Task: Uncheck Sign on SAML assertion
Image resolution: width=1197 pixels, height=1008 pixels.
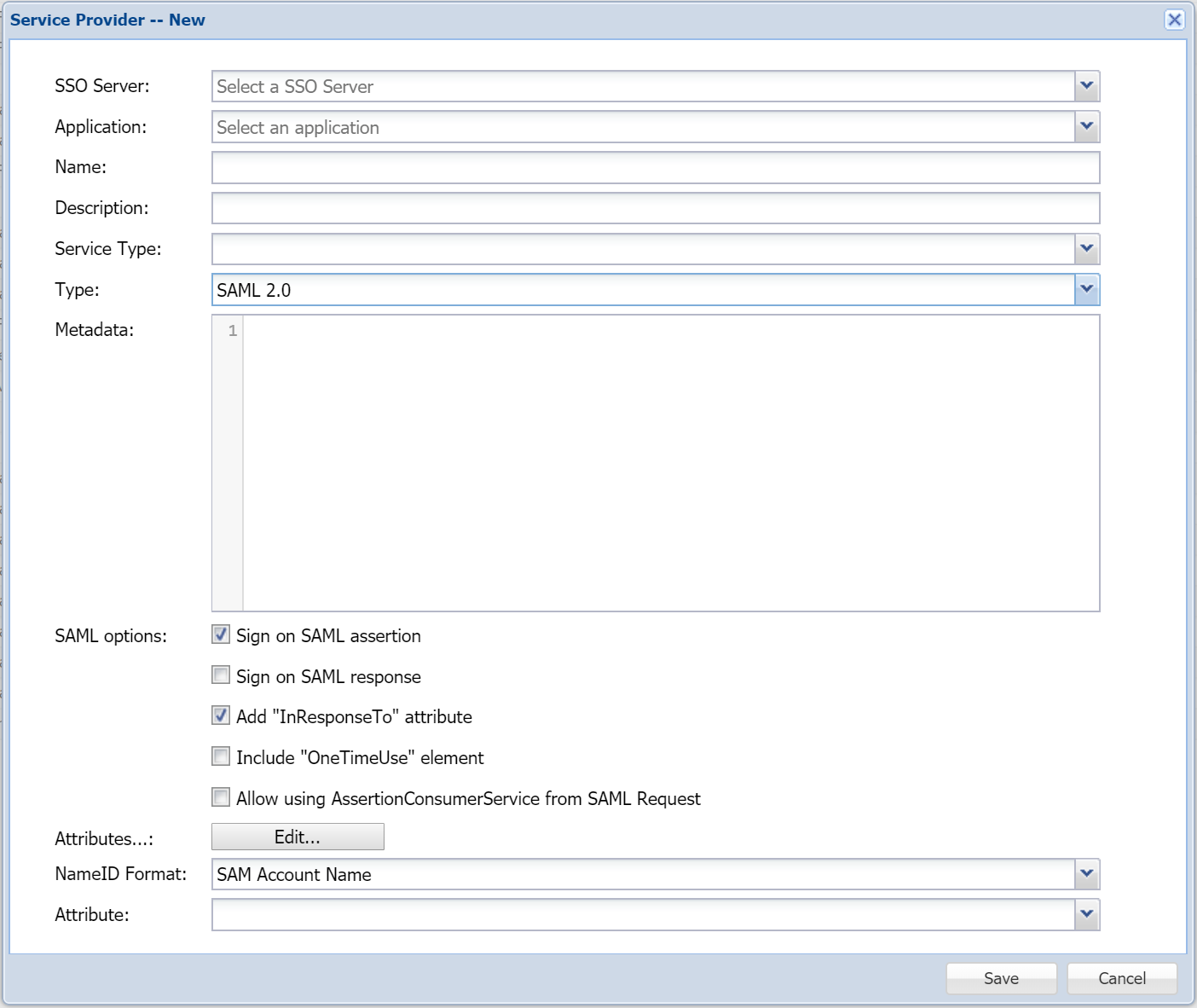Action: (x=221, y=634)
